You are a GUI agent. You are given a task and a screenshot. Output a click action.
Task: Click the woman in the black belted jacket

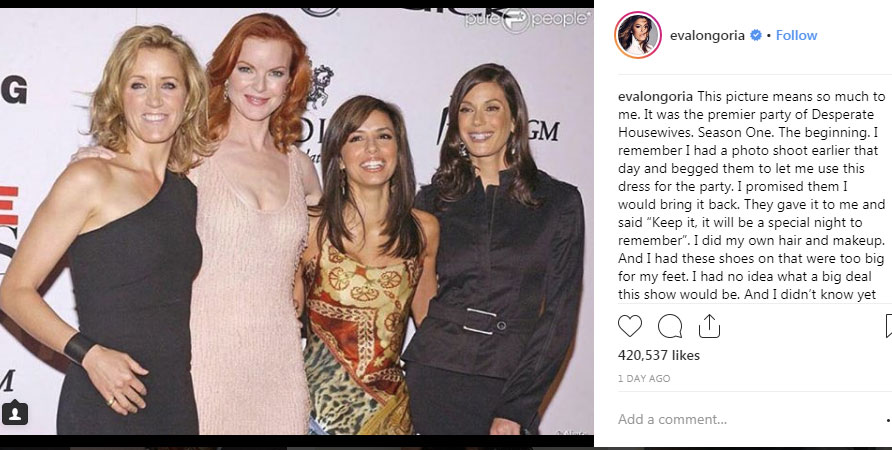tap(494, 250)
